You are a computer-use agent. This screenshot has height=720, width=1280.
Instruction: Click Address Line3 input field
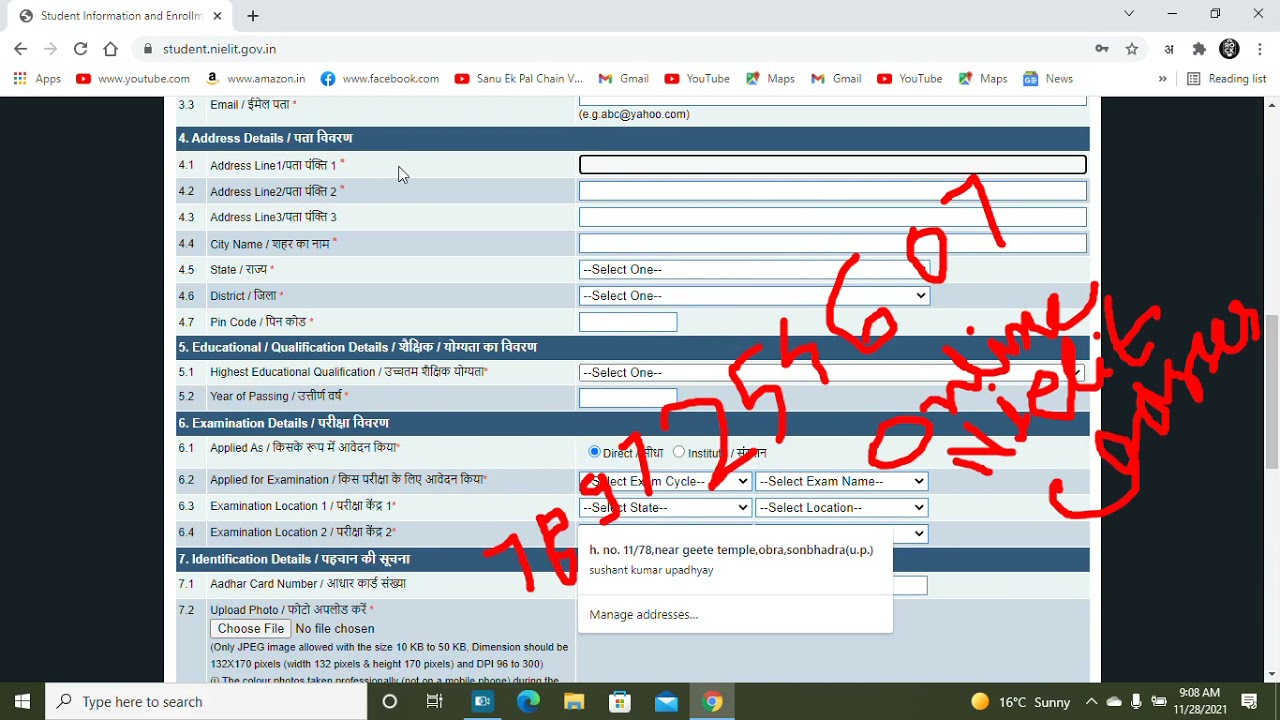(x=832, y=216)
